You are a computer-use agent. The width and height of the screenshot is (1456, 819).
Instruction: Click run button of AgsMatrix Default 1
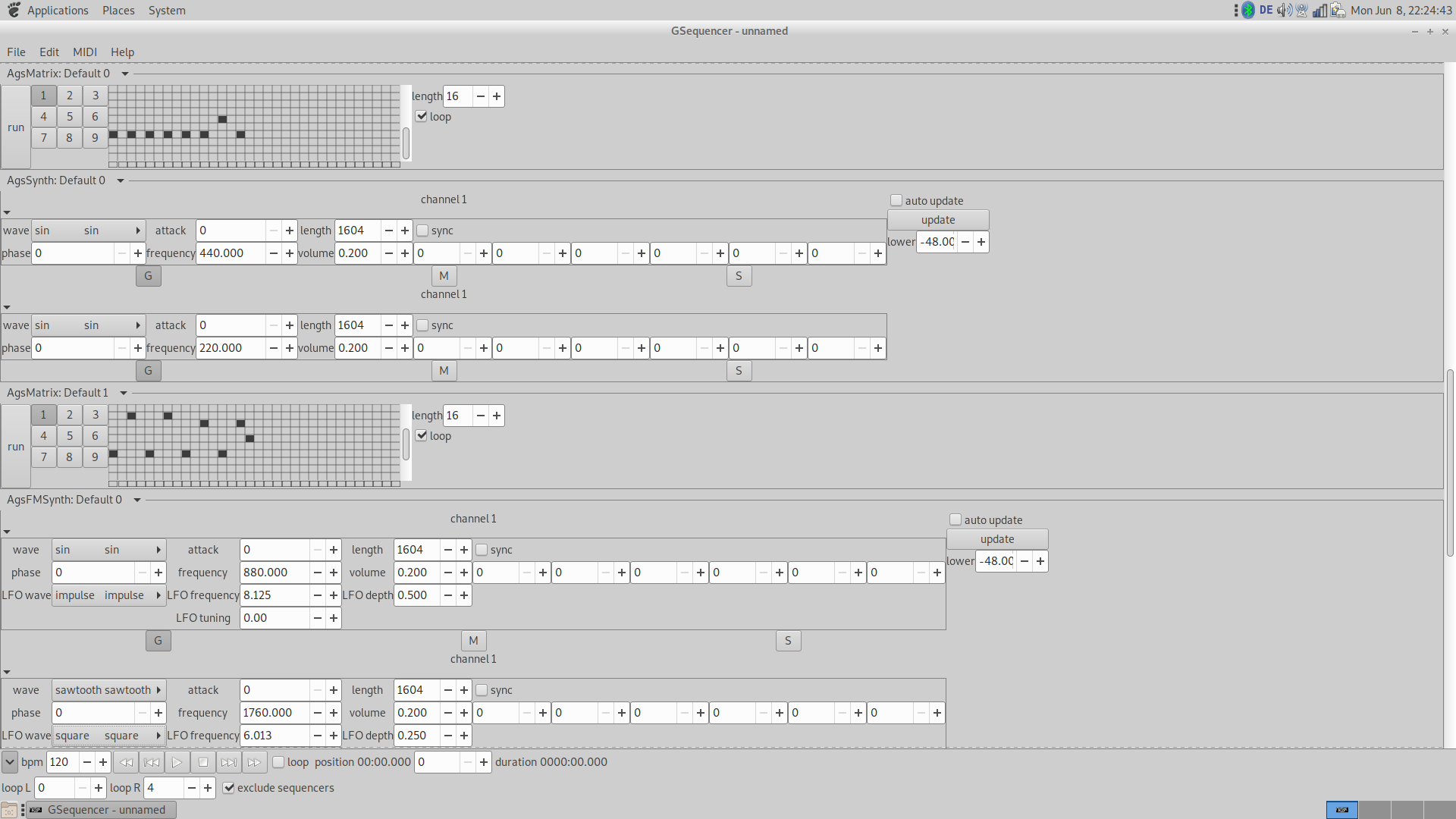[16, 447]
